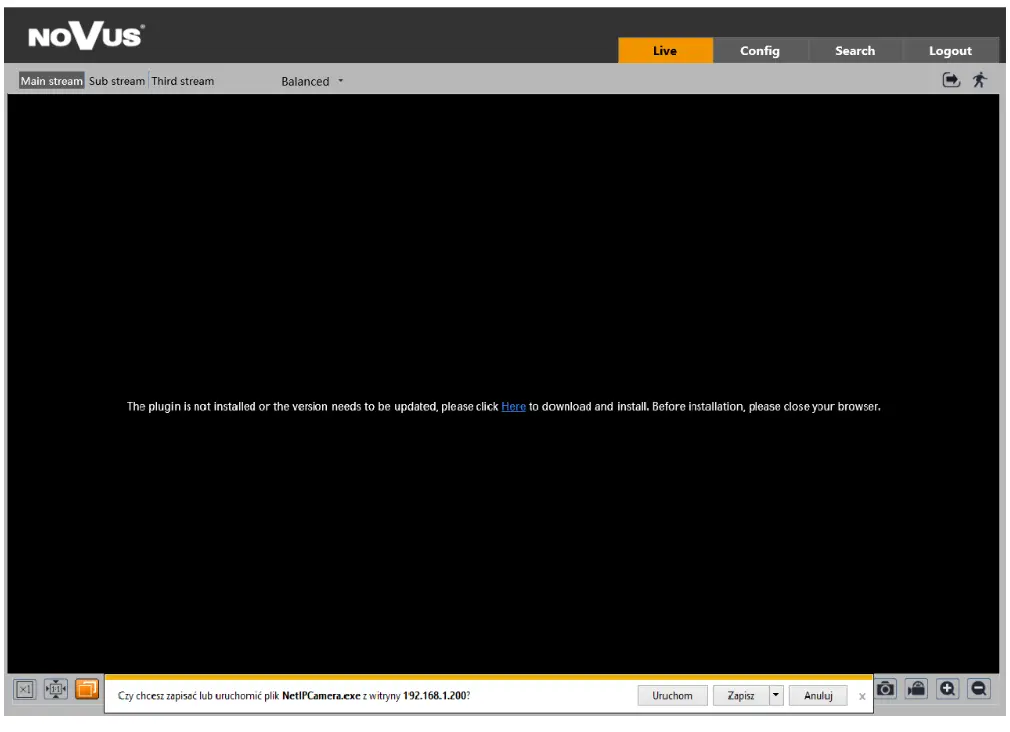Click the snapshot camera icon
Screen dimensions: 1010x732
885,689
